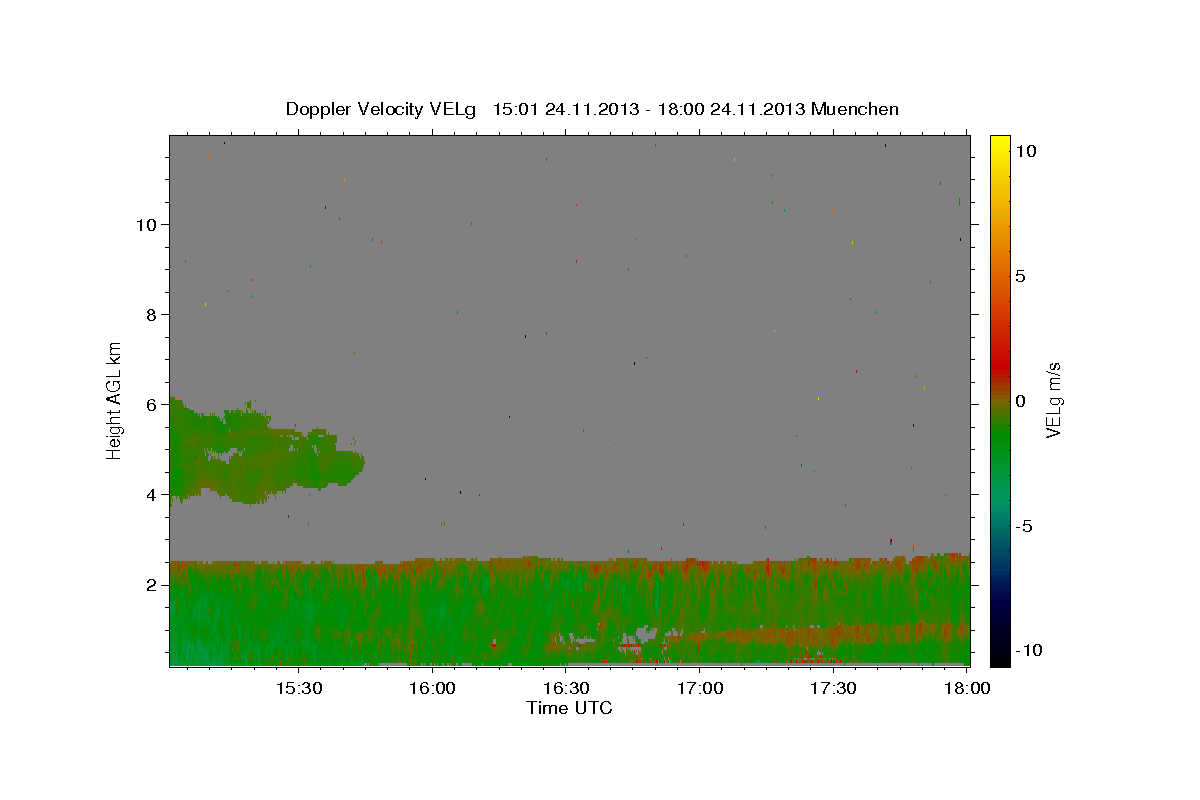Click the colorbar tick value 5
This screenshot has width=1200, height=800.
pyautogui.click(x=1021, y=275)
